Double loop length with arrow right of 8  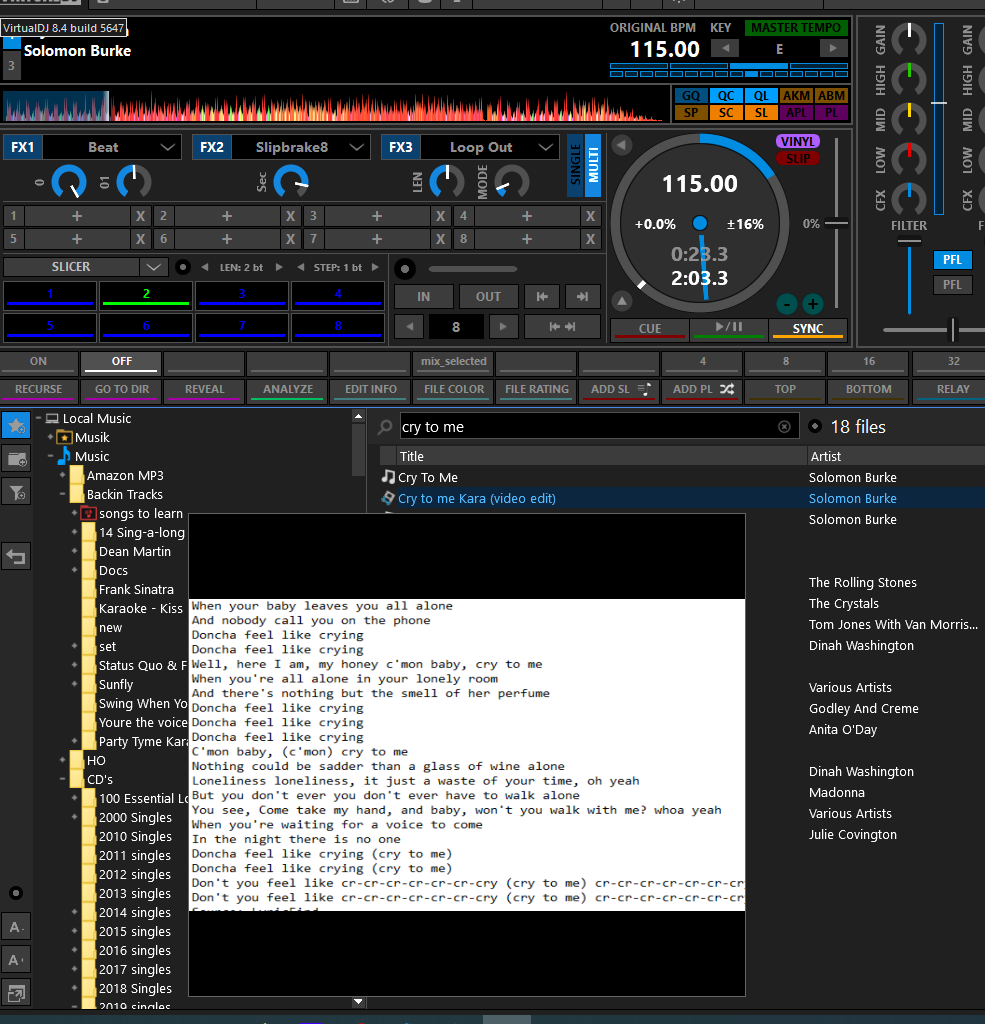(502, 327)
